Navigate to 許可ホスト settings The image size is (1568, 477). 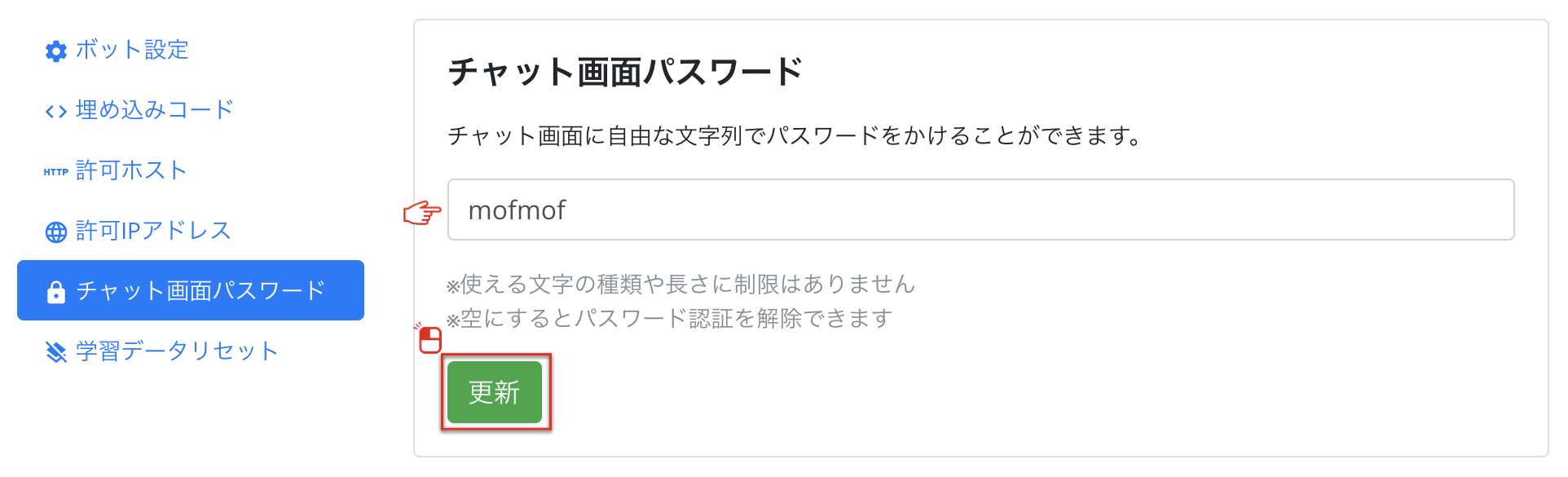tap(131, 171)
